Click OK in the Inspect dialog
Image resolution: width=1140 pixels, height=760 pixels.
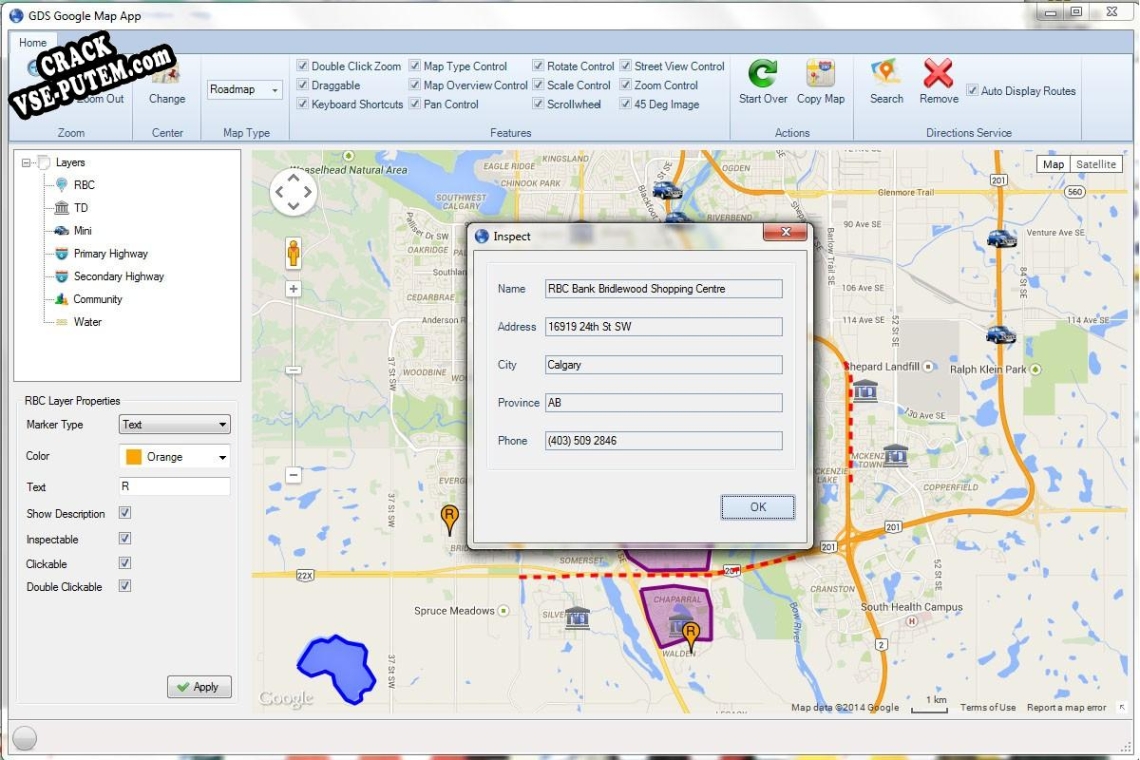click(757, 507)
